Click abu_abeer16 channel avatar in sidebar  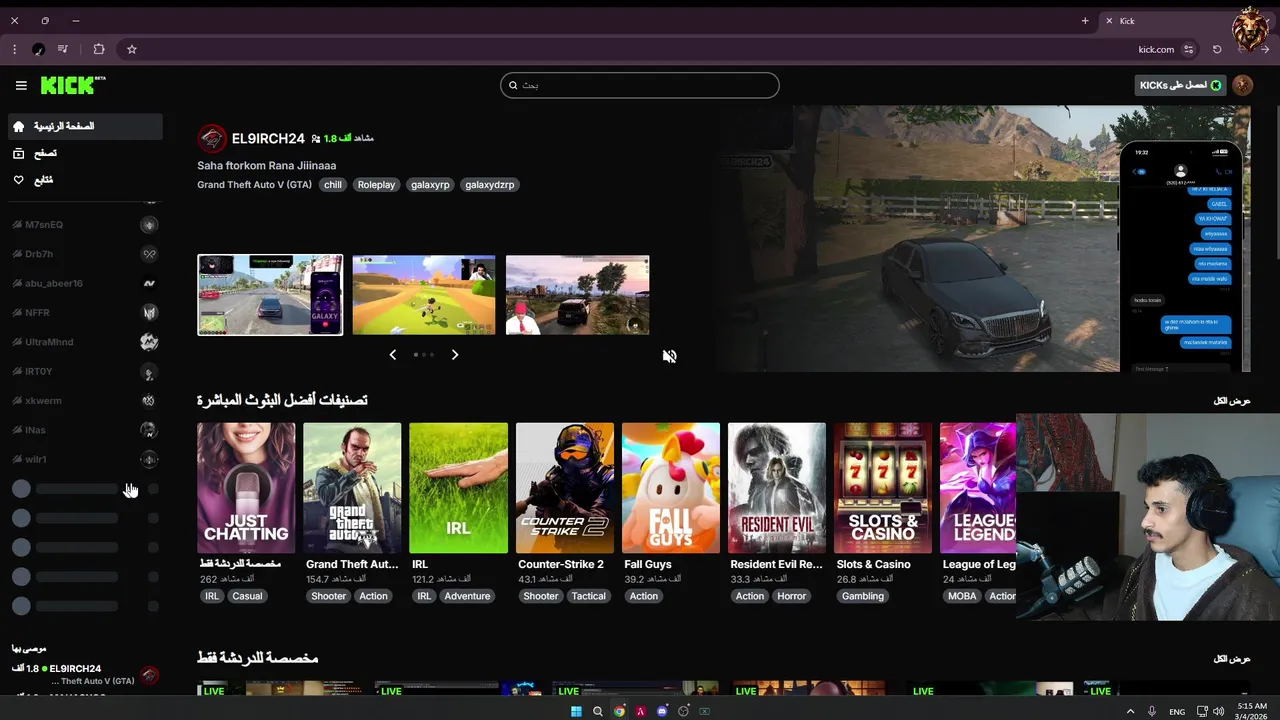coord(149,283)
